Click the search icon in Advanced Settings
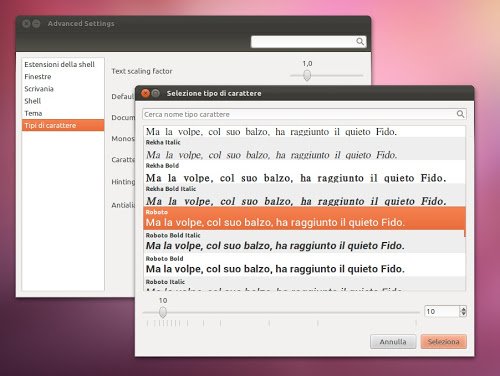The image size is (500, 376). [360, 42]
